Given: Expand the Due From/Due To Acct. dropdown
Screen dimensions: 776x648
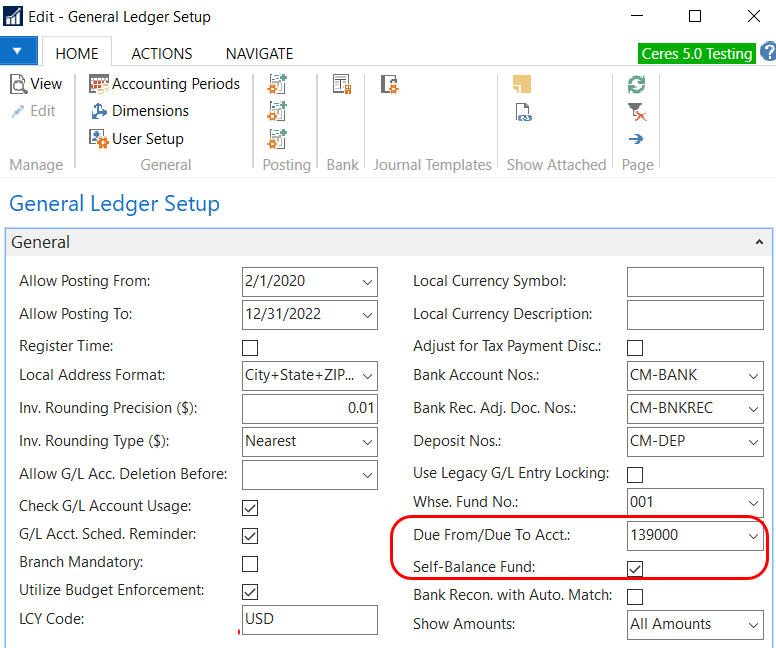Looking at the screenshot, I should 753,536.
